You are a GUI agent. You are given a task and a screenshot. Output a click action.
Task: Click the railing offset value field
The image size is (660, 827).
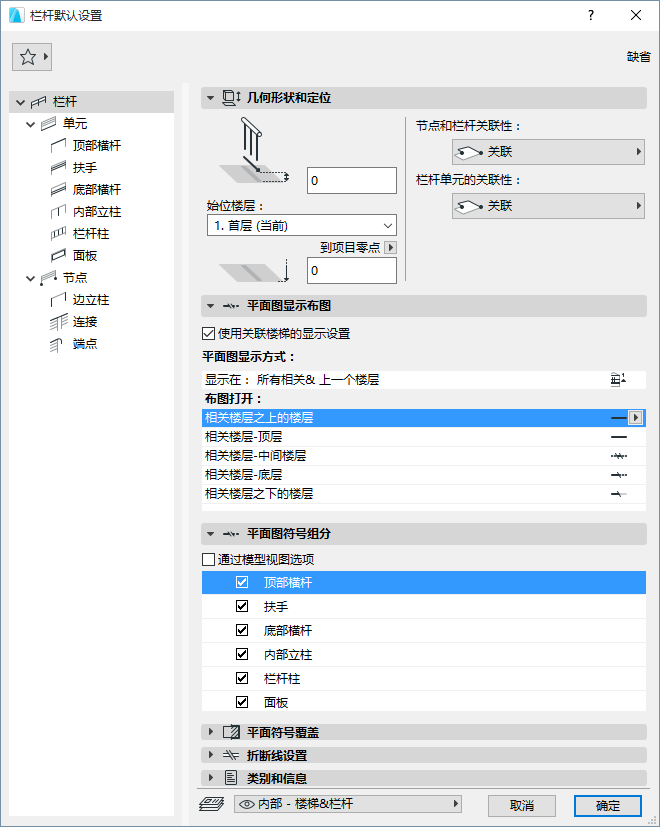352,180
